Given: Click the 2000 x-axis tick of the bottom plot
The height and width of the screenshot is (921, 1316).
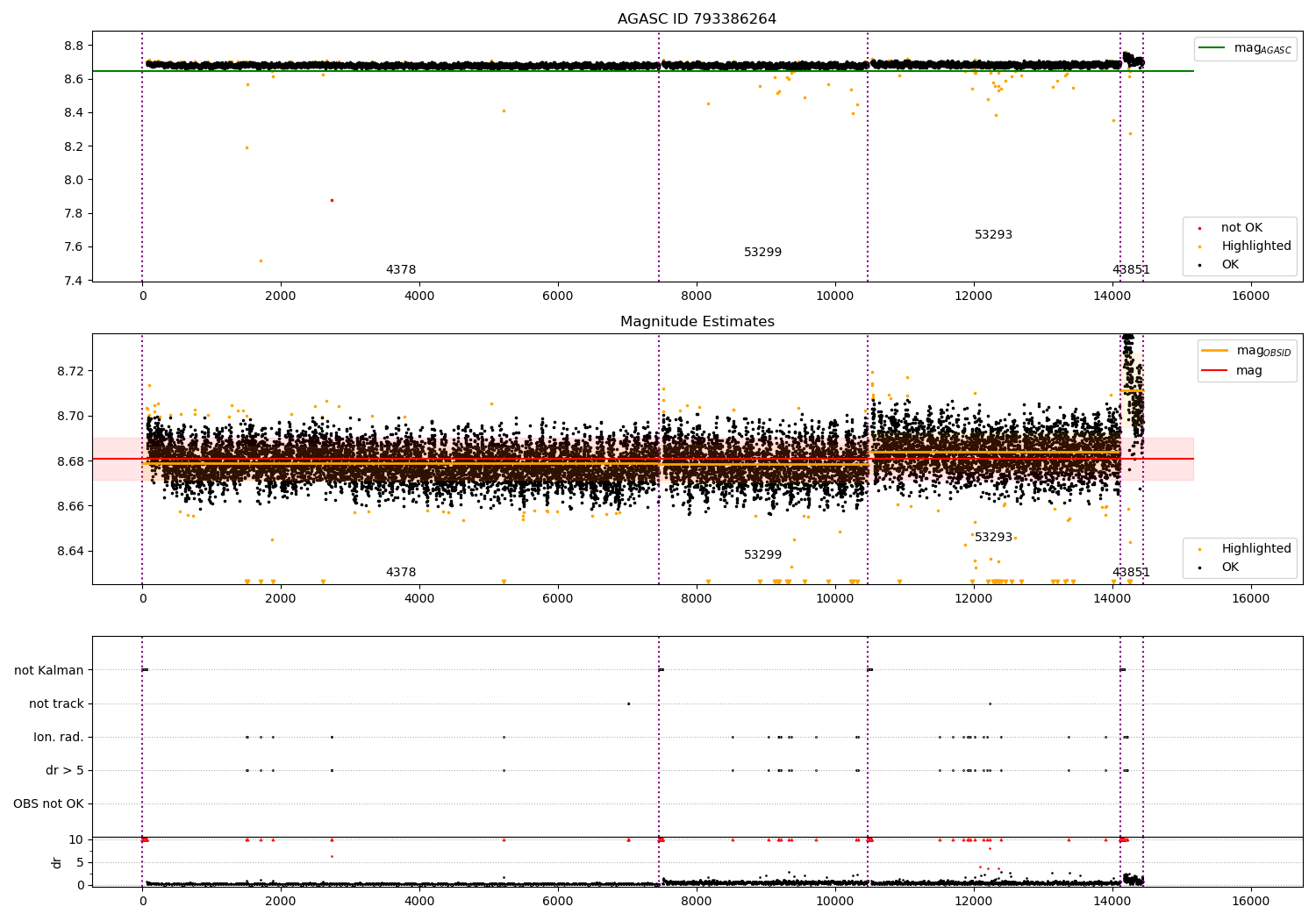Looking at the screenshot, I should (x=281, y=901).
